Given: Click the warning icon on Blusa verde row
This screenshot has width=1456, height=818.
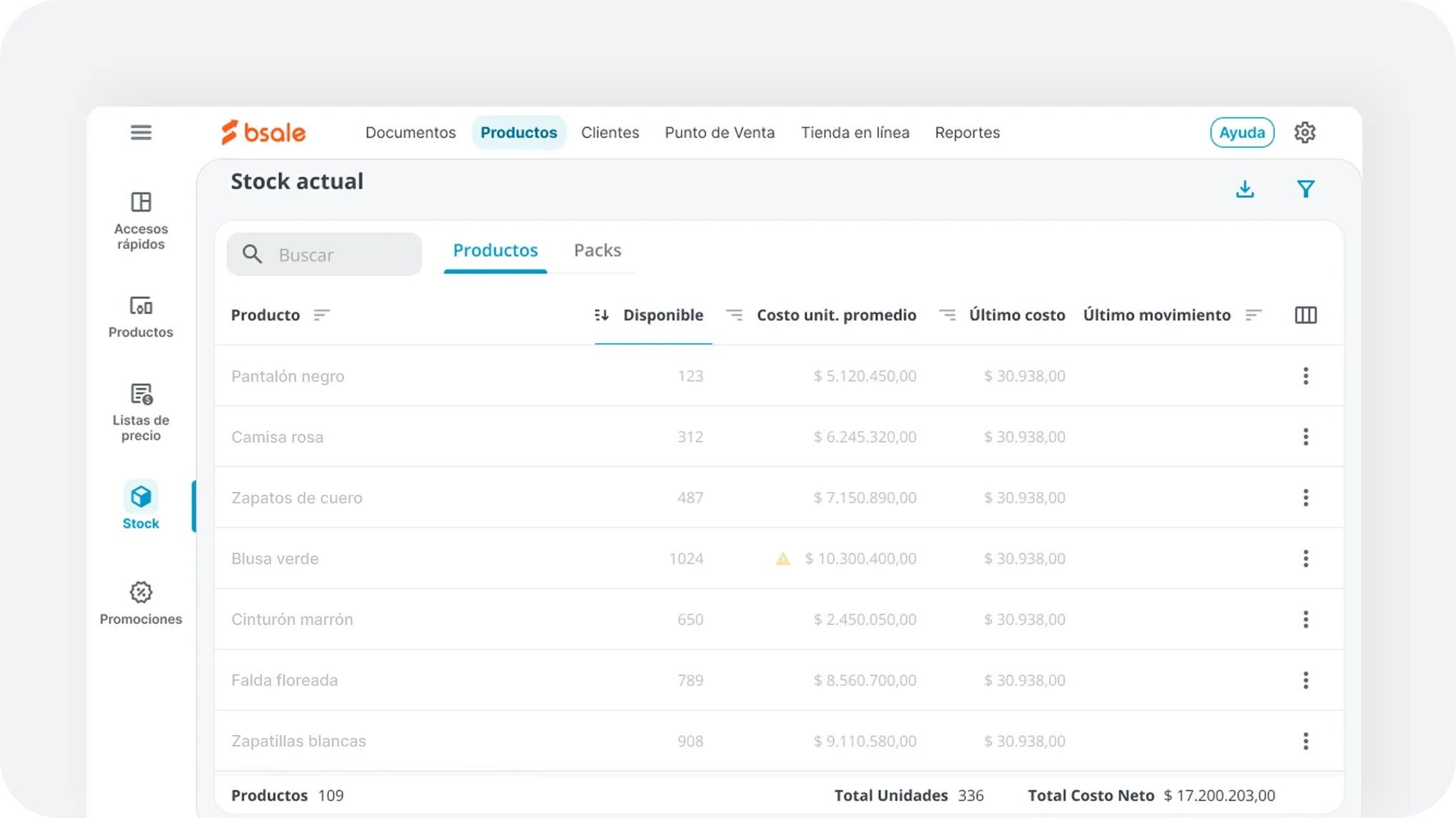Looking at the screenshot, I should click(x=784, y=558).
